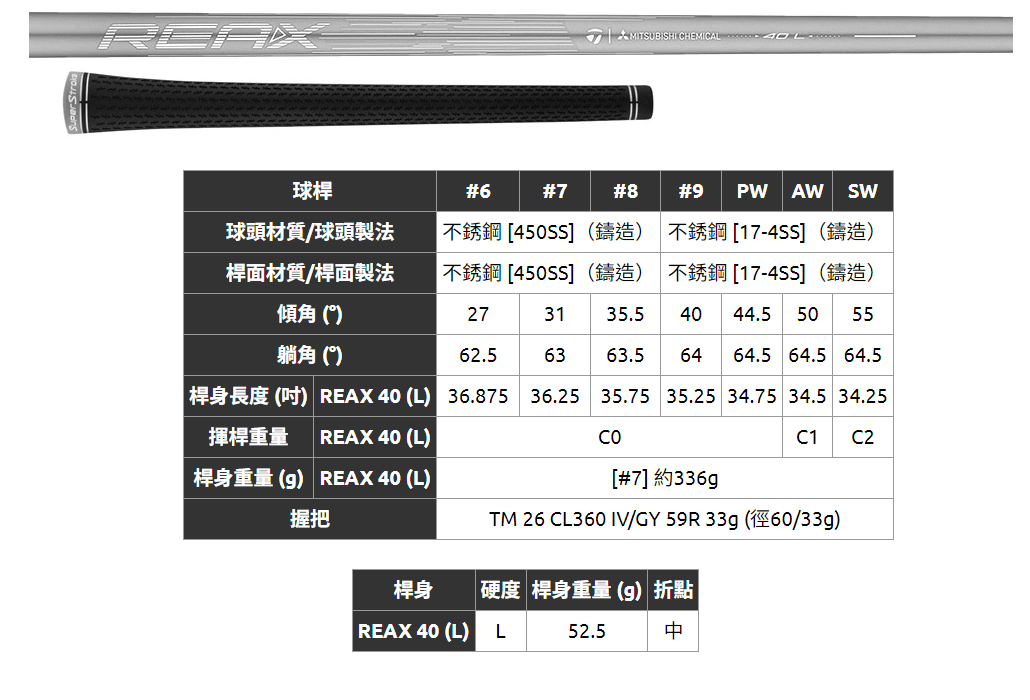
Task: Click the Mitsubishi Chemical logo on shaft
Action: pos(668,37)
